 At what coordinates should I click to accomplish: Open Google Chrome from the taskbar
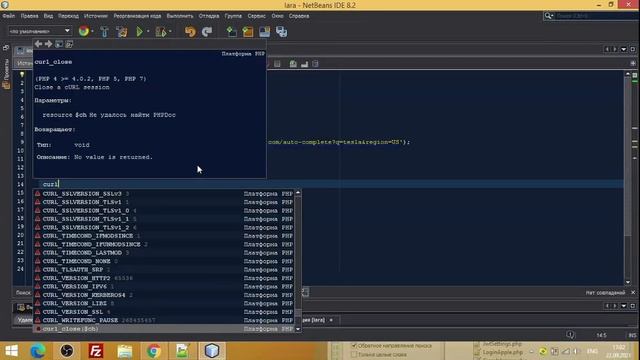point(153,351)
